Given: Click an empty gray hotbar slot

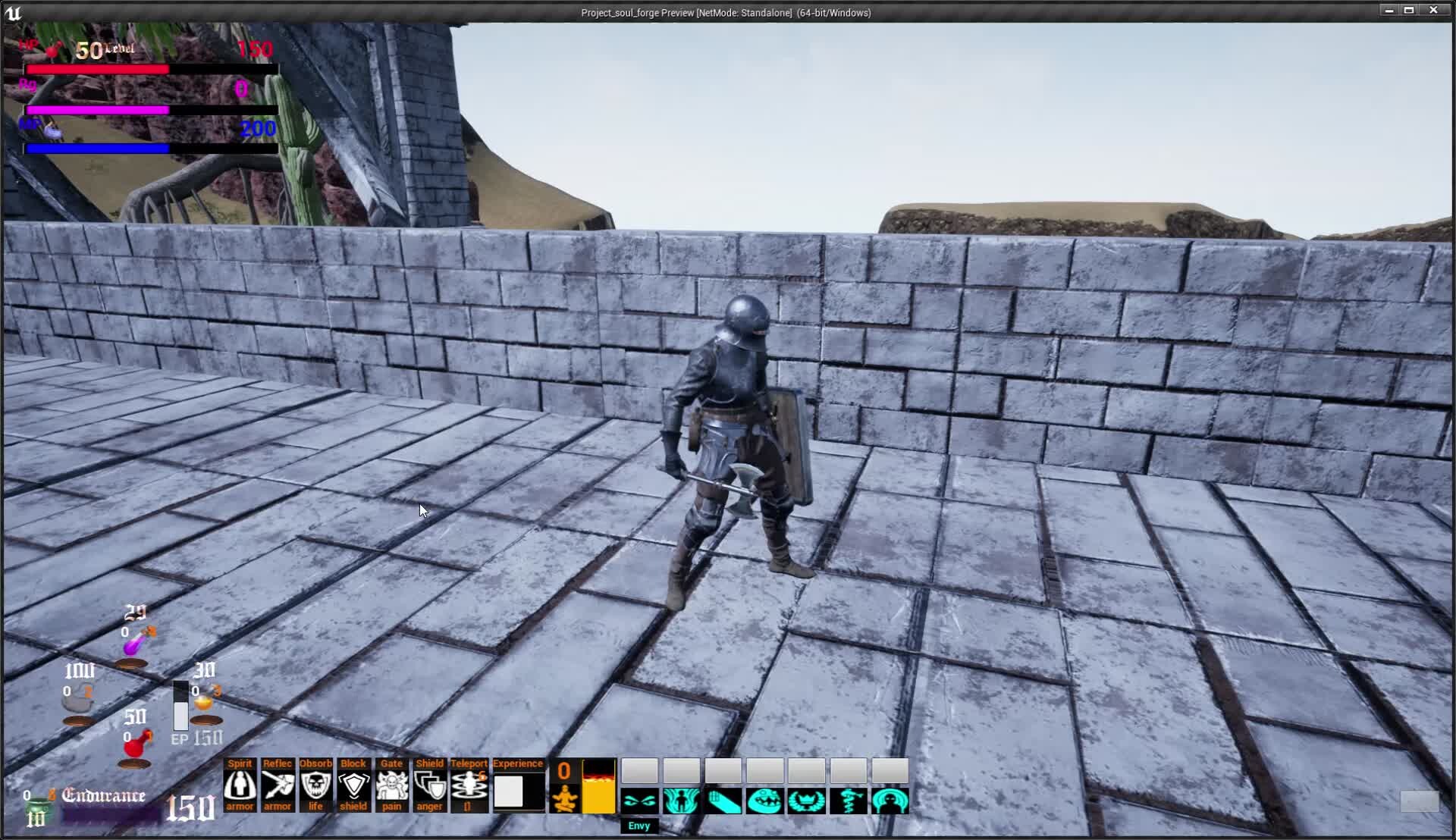Looking at the screenshot, I should pos(641,771).
